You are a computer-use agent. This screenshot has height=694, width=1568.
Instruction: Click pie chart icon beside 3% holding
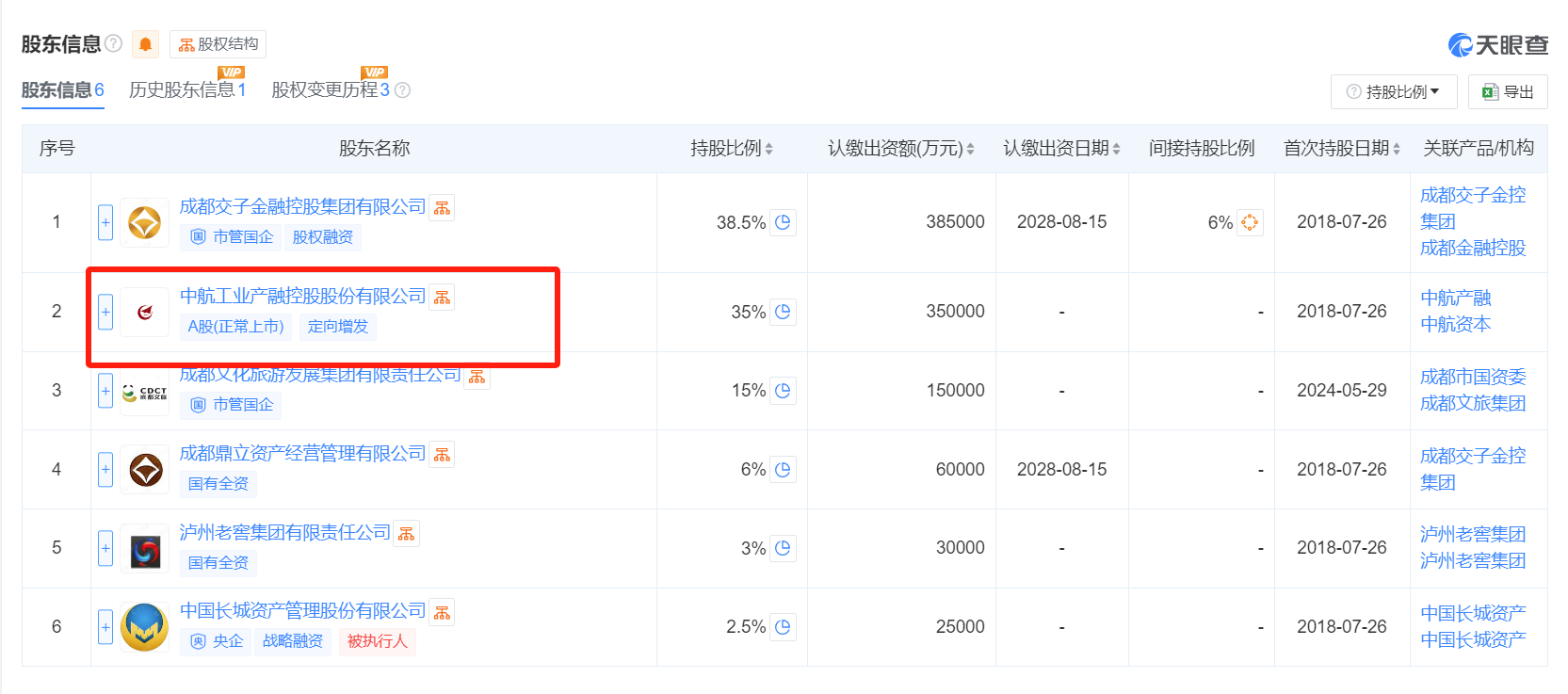[x=783, y=548]
